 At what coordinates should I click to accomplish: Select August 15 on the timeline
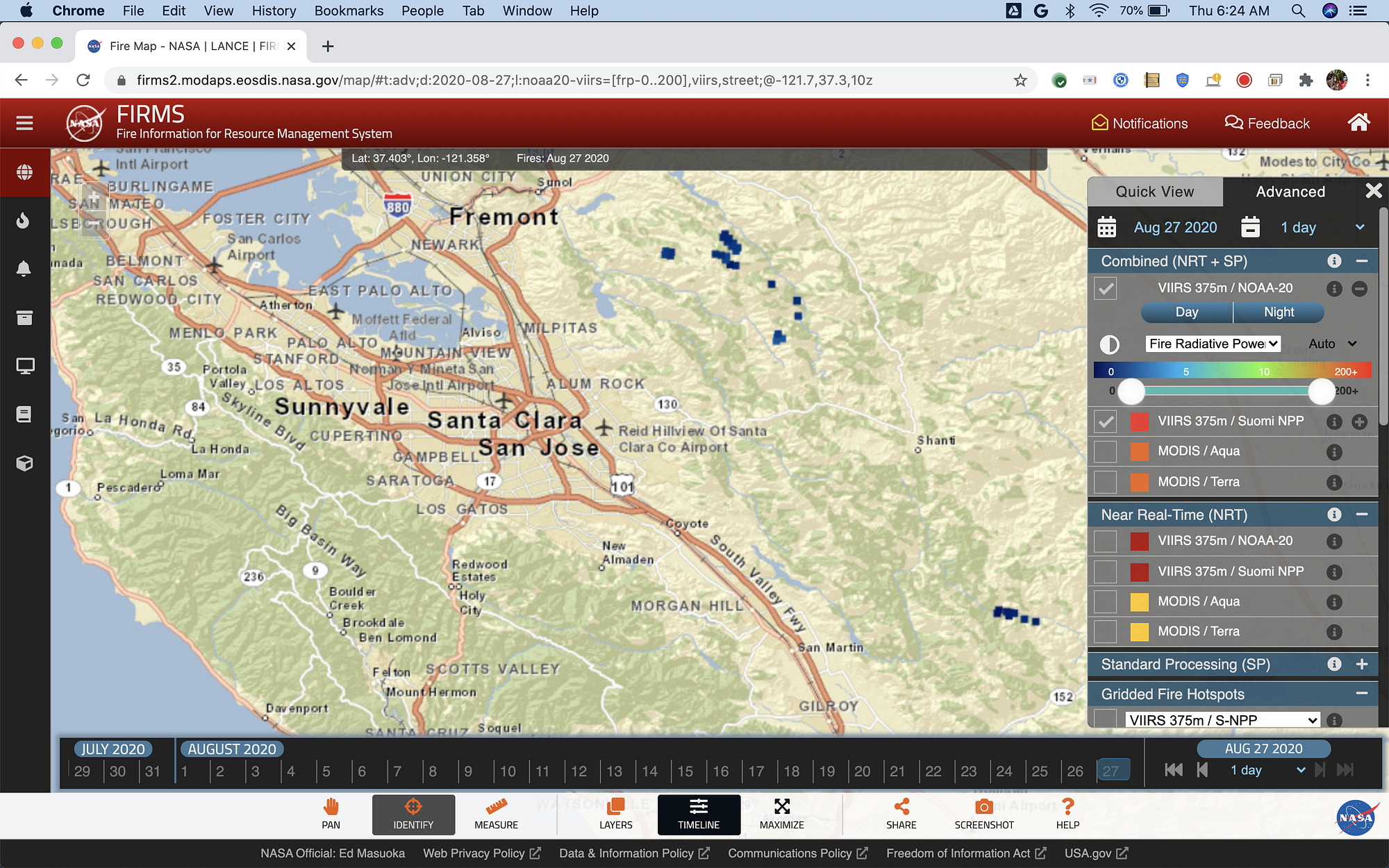pyautogui.click(x=685, y=771)
